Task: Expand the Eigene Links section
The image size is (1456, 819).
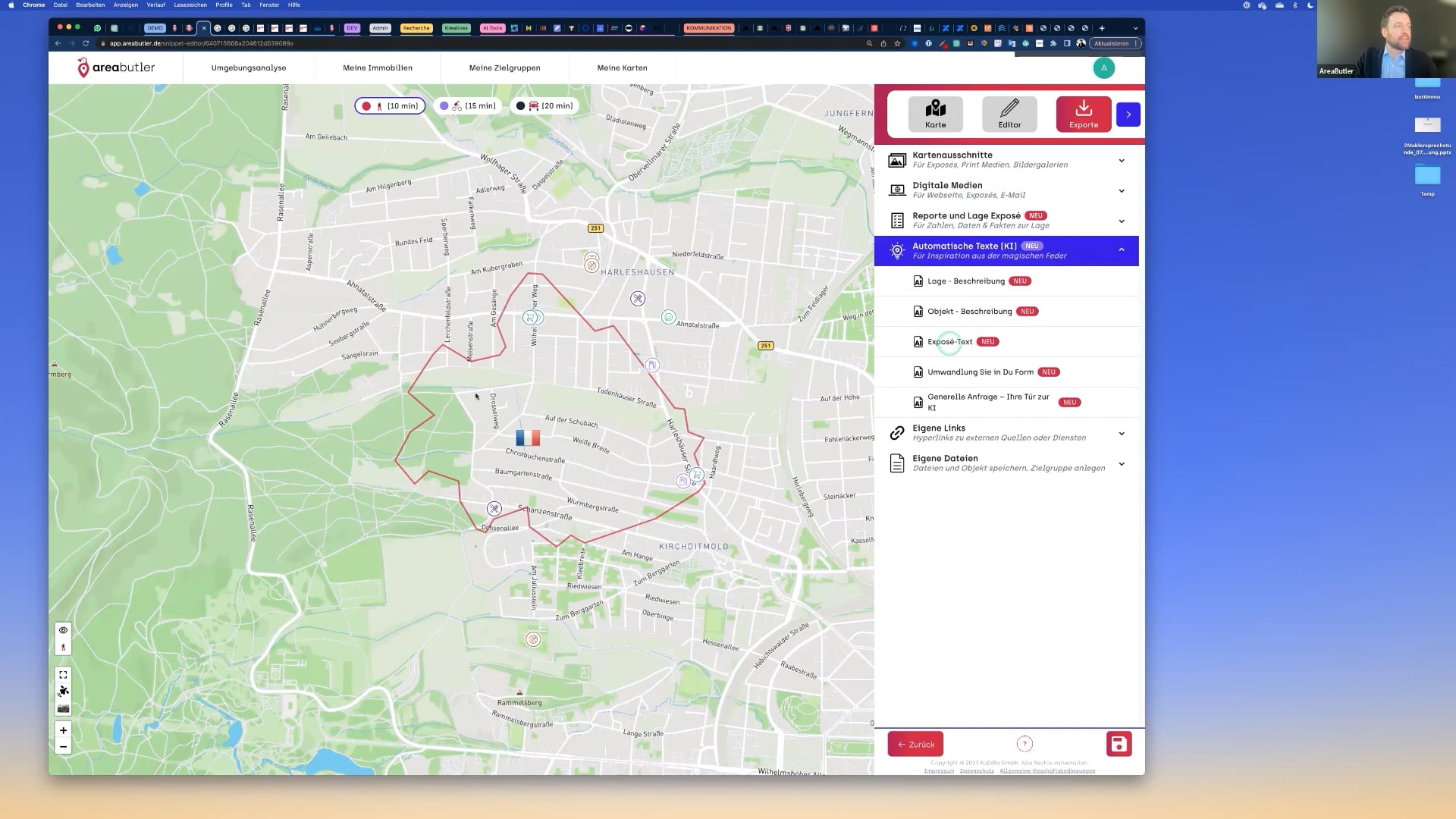Action: [x=1006, y=433]
